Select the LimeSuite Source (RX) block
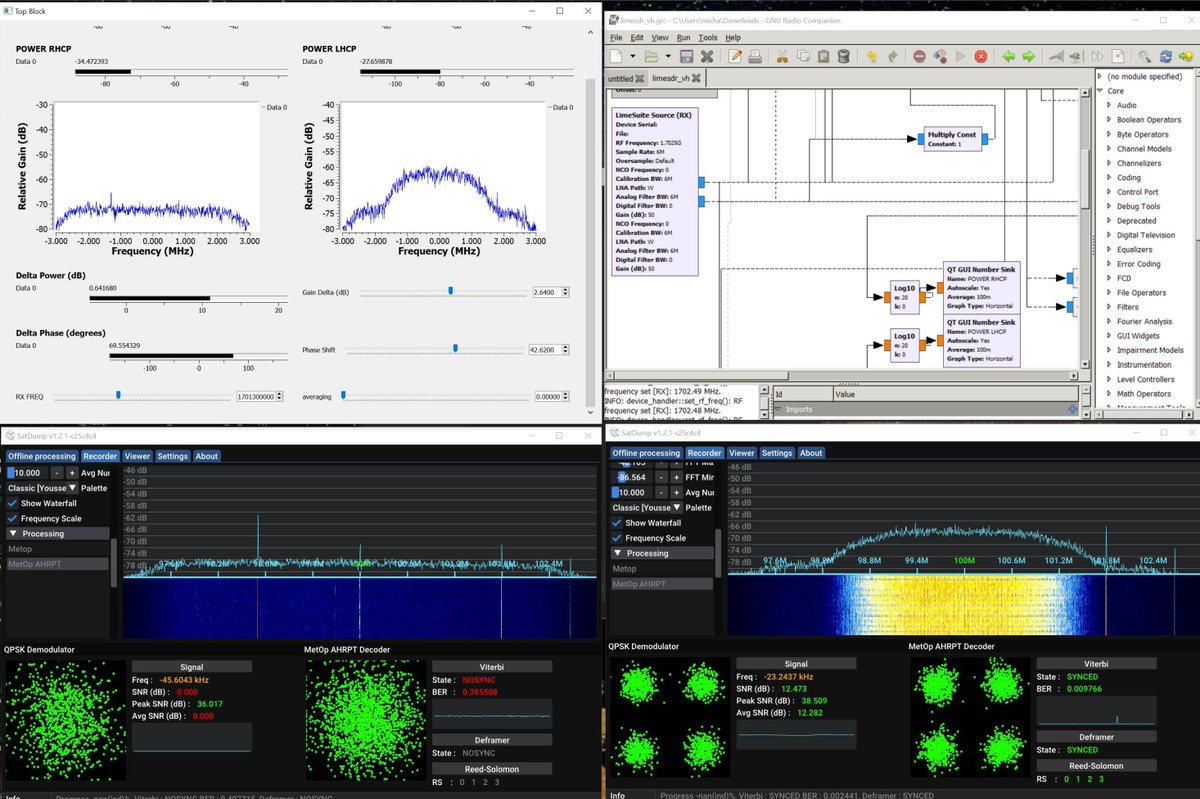The image size is (1200, 799). (655, 191)
